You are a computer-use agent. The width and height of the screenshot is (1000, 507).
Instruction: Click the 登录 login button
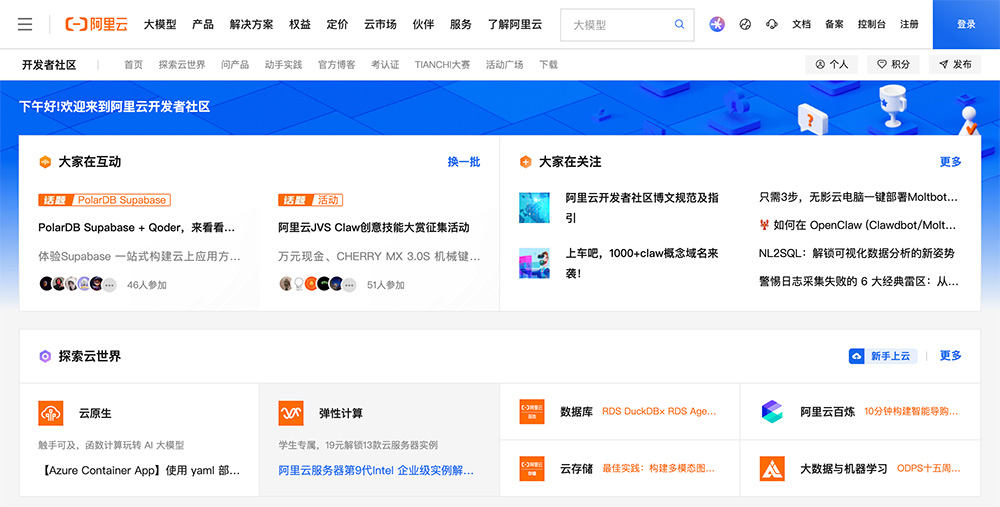click(x=966, y=24)
